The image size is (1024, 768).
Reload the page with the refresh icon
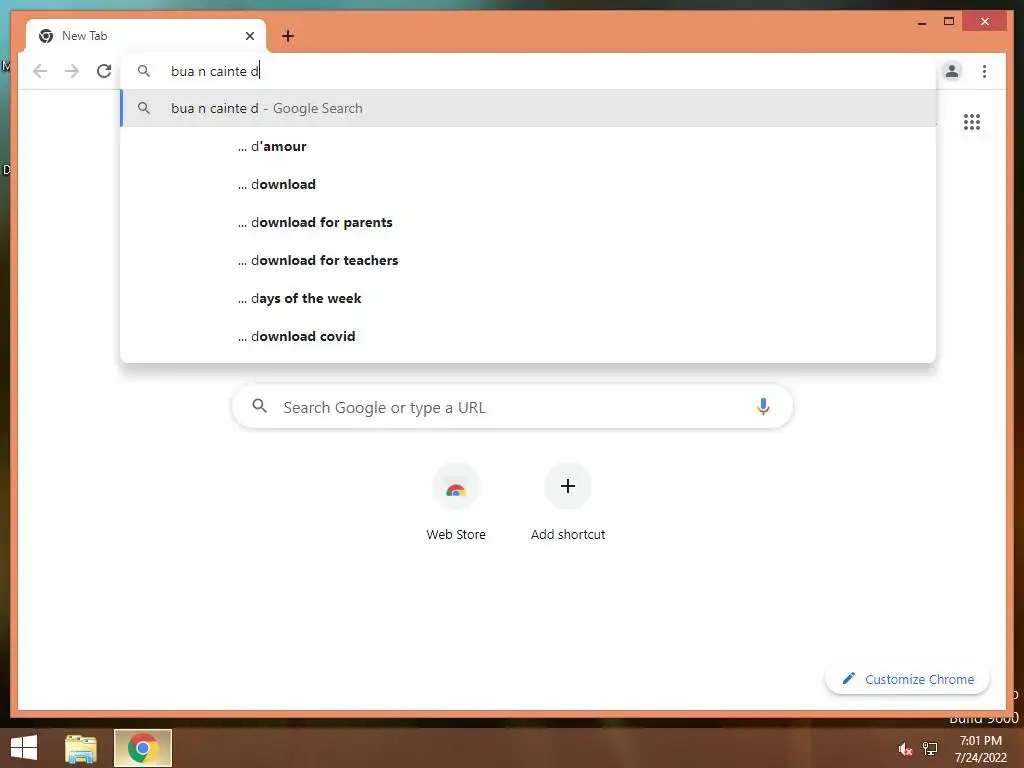coord(104,71)
